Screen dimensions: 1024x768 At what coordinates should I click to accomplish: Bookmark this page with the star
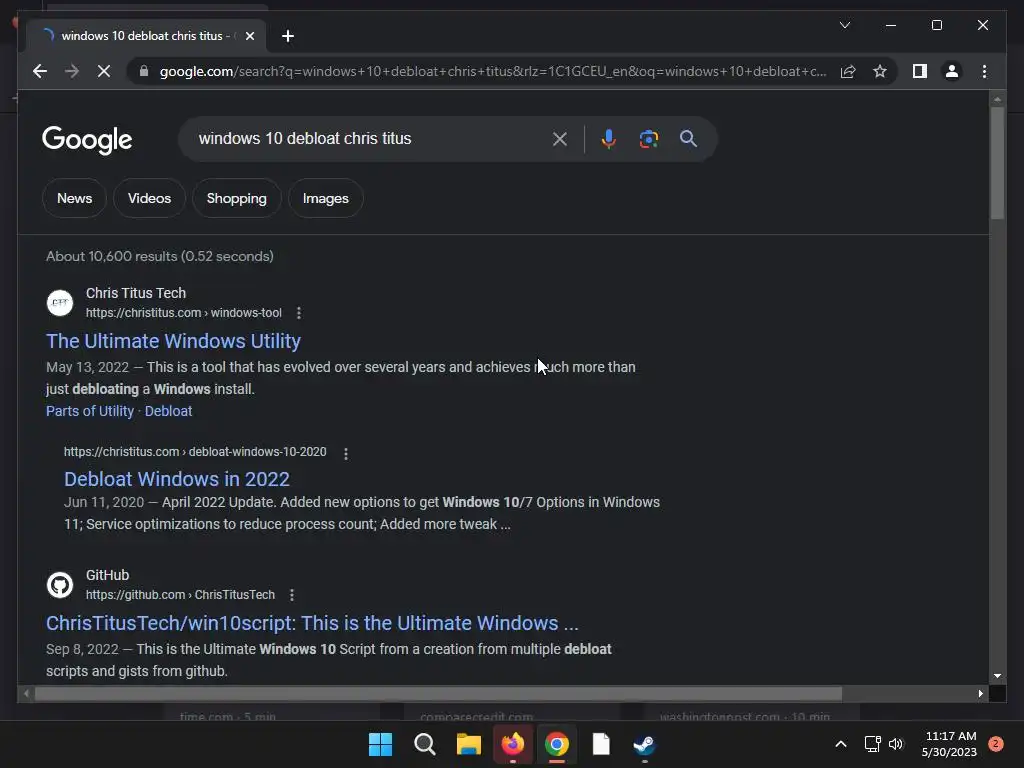coord(880,71)
